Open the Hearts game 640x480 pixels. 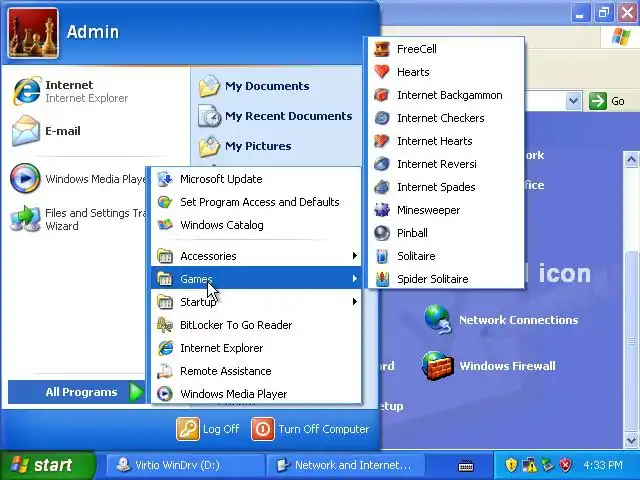446,72
